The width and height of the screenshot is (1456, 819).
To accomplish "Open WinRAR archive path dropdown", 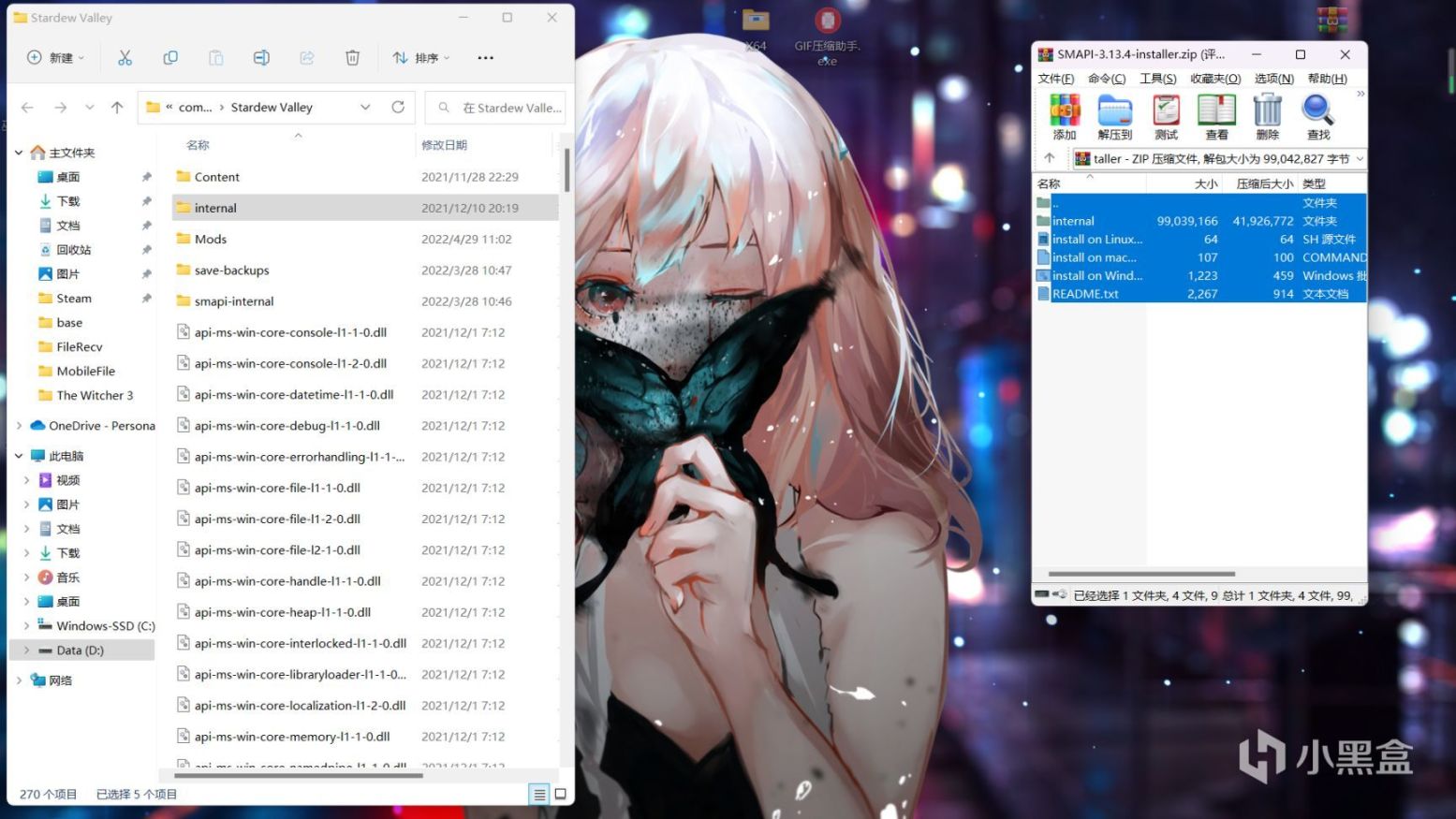I will pos(1360,159).
